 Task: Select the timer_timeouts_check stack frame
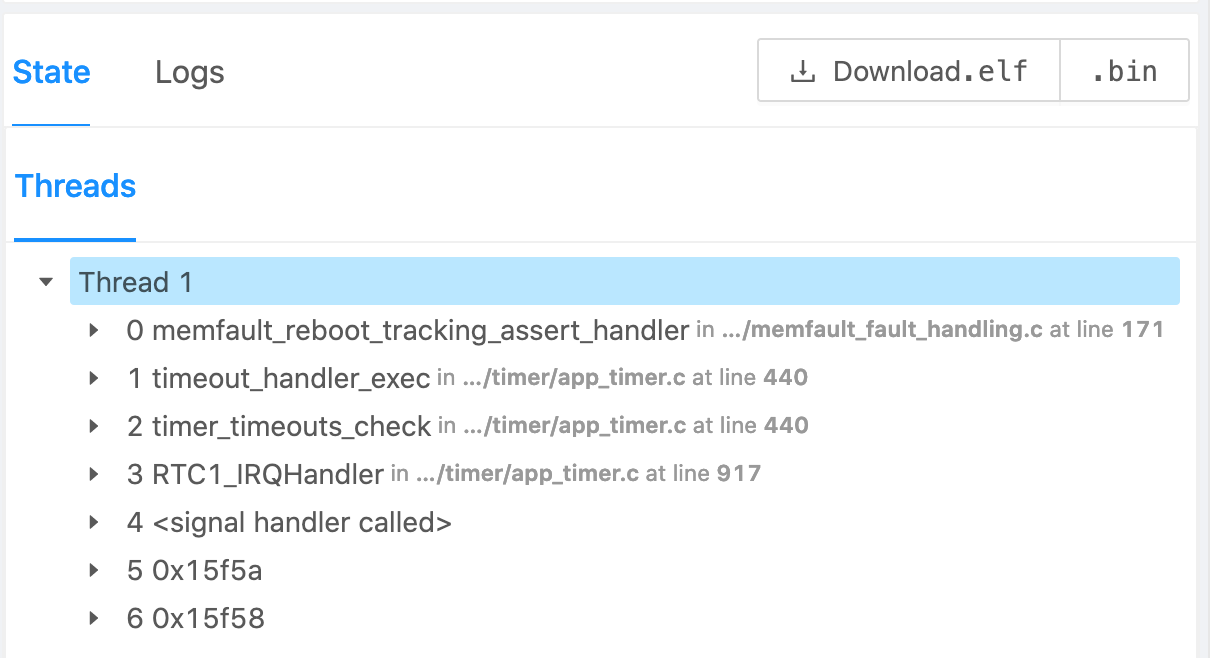tap(291, 426)
